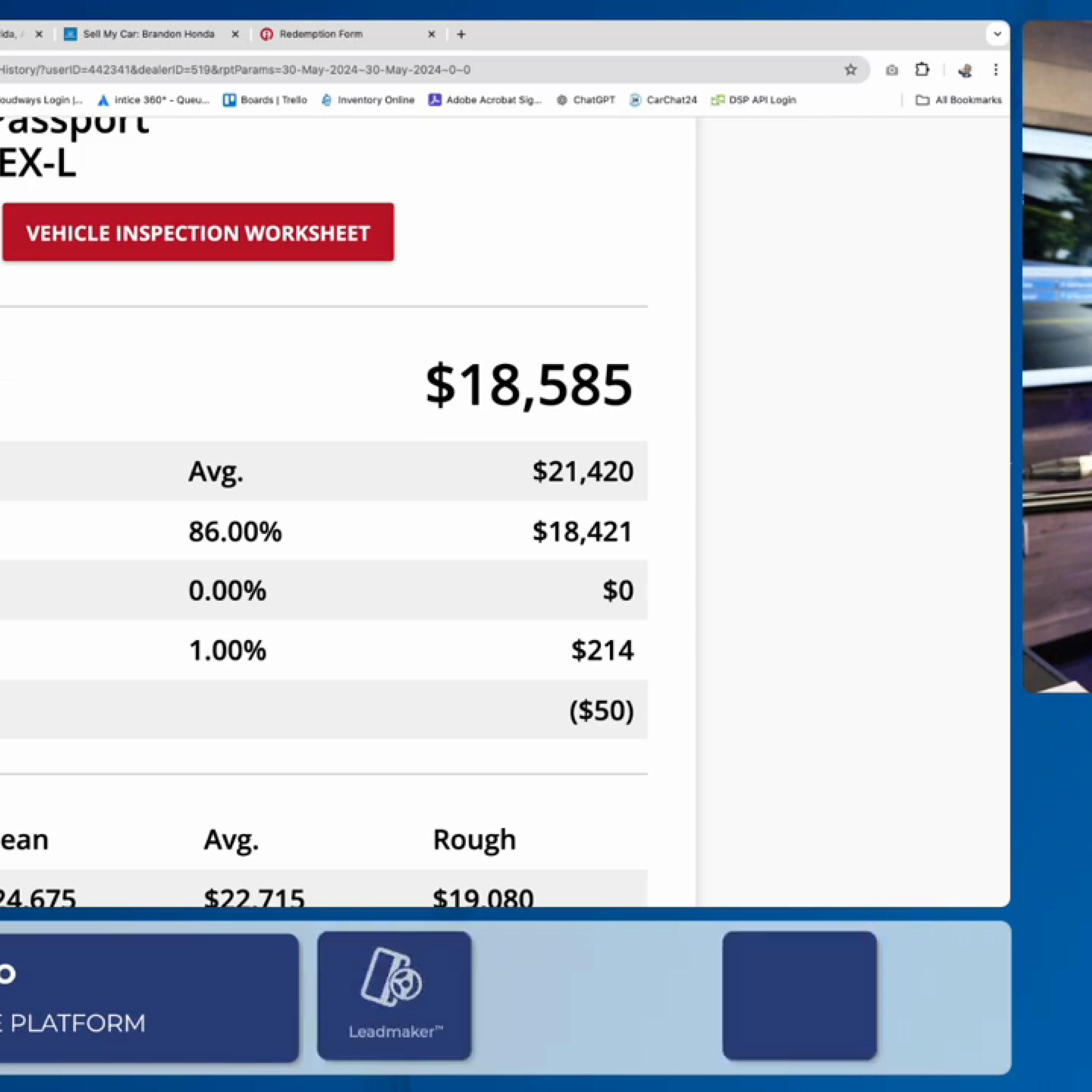Click the Cloudways Login bookmark
This screenshot has height=1092, width=1092.
click(41, 100)
